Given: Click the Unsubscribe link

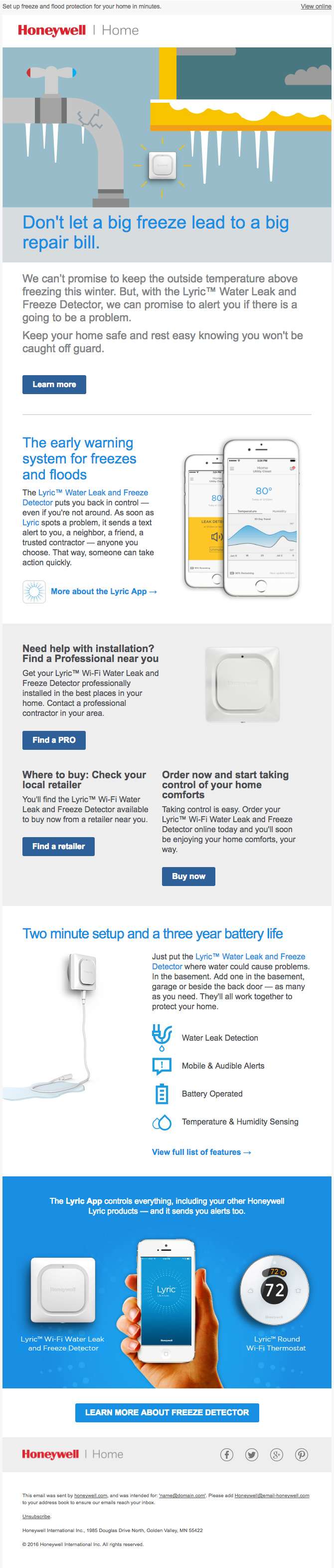Looking at the screenshot, I should click(36, 1516).
